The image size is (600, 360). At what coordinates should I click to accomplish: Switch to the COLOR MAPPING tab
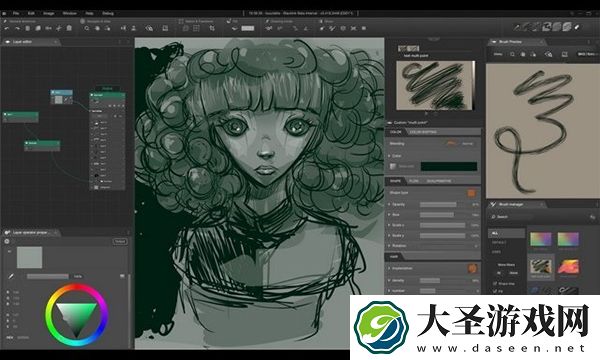[x=422, y=132]
